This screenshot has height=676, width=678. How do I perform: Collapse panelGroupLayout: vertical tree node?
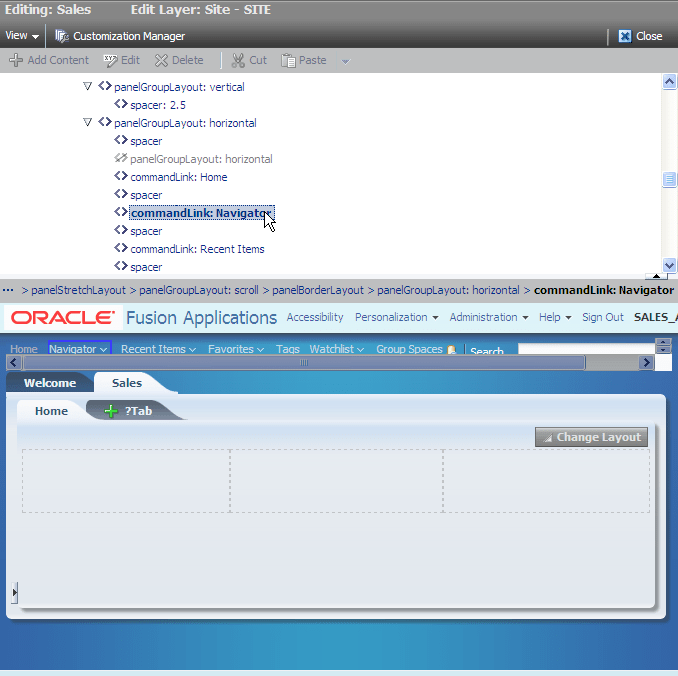87,86
